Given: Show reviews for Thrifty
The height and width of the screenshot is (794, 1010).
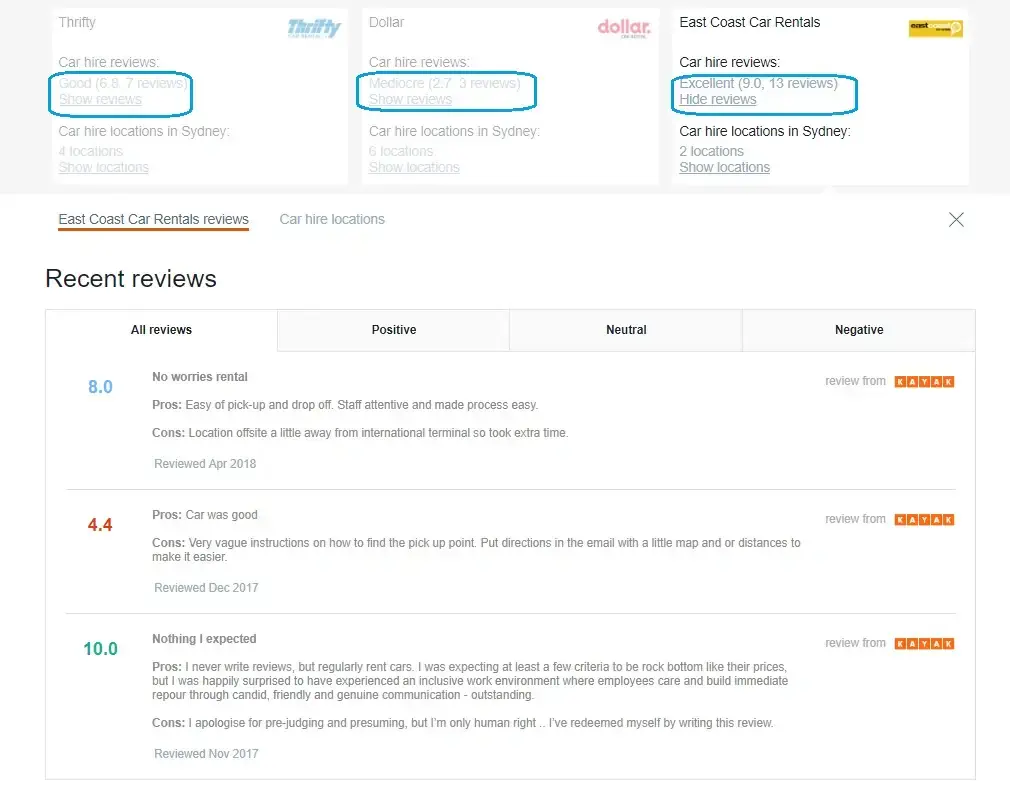Looking at the screenshot, I should (x=100, y=99).
